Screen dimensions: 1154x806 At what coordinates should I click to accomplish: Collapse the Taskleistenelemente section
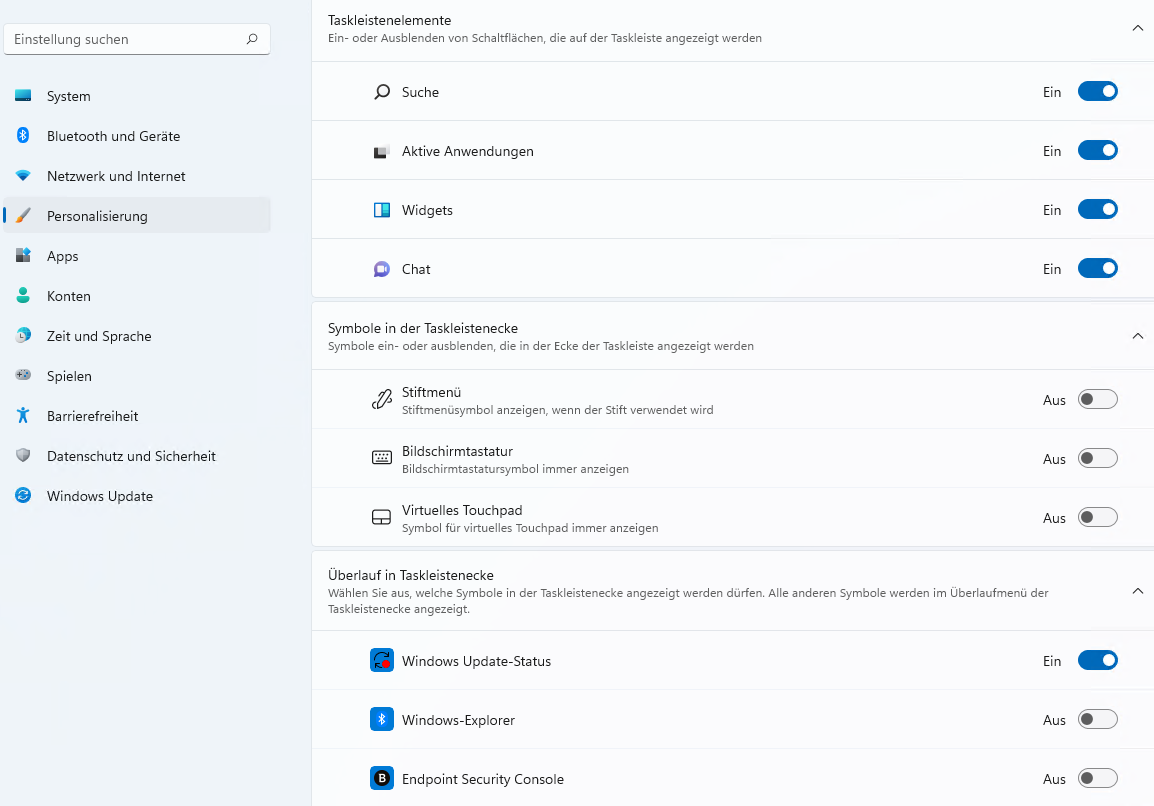pos(1137,28)
